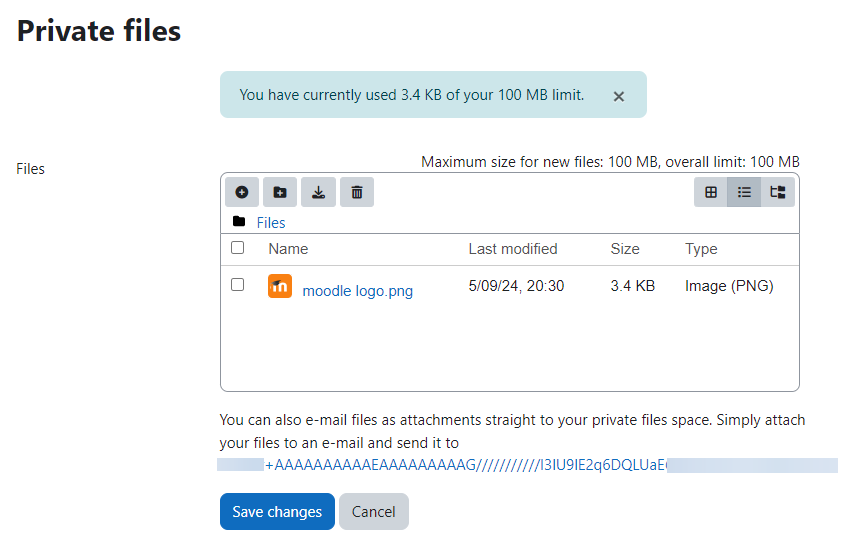The height and width of the screenshot is (553, 864).
Task: Open the moodle logo.png file link
Action: point(358,291)
